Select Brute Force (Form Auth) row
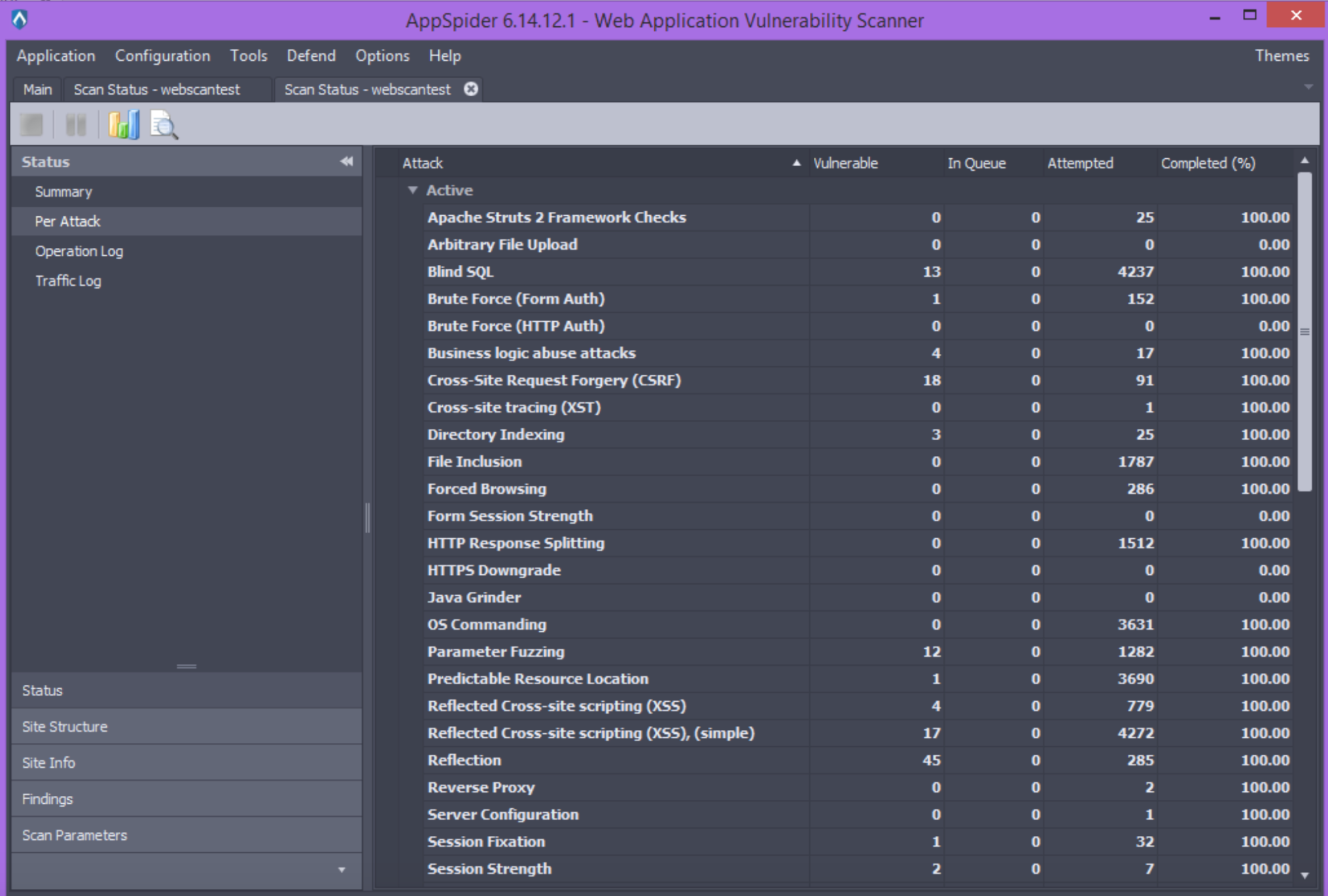This screenshot has height=896, width=1328. click(x=858, y=299)
